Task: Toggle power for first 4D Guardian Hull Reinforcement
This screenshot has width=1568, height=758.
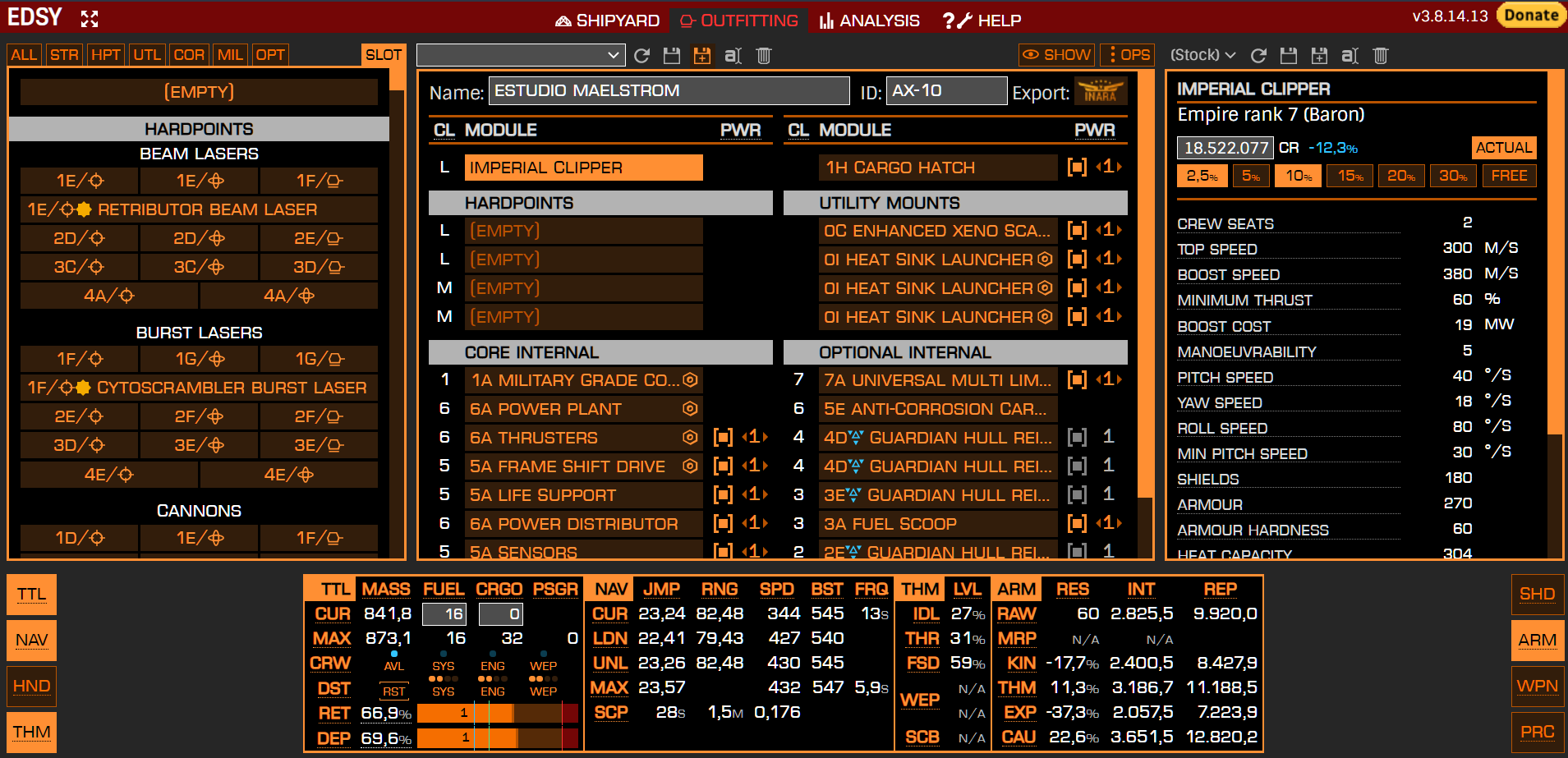Action: pyautogui.click(x=1077, y=437)
